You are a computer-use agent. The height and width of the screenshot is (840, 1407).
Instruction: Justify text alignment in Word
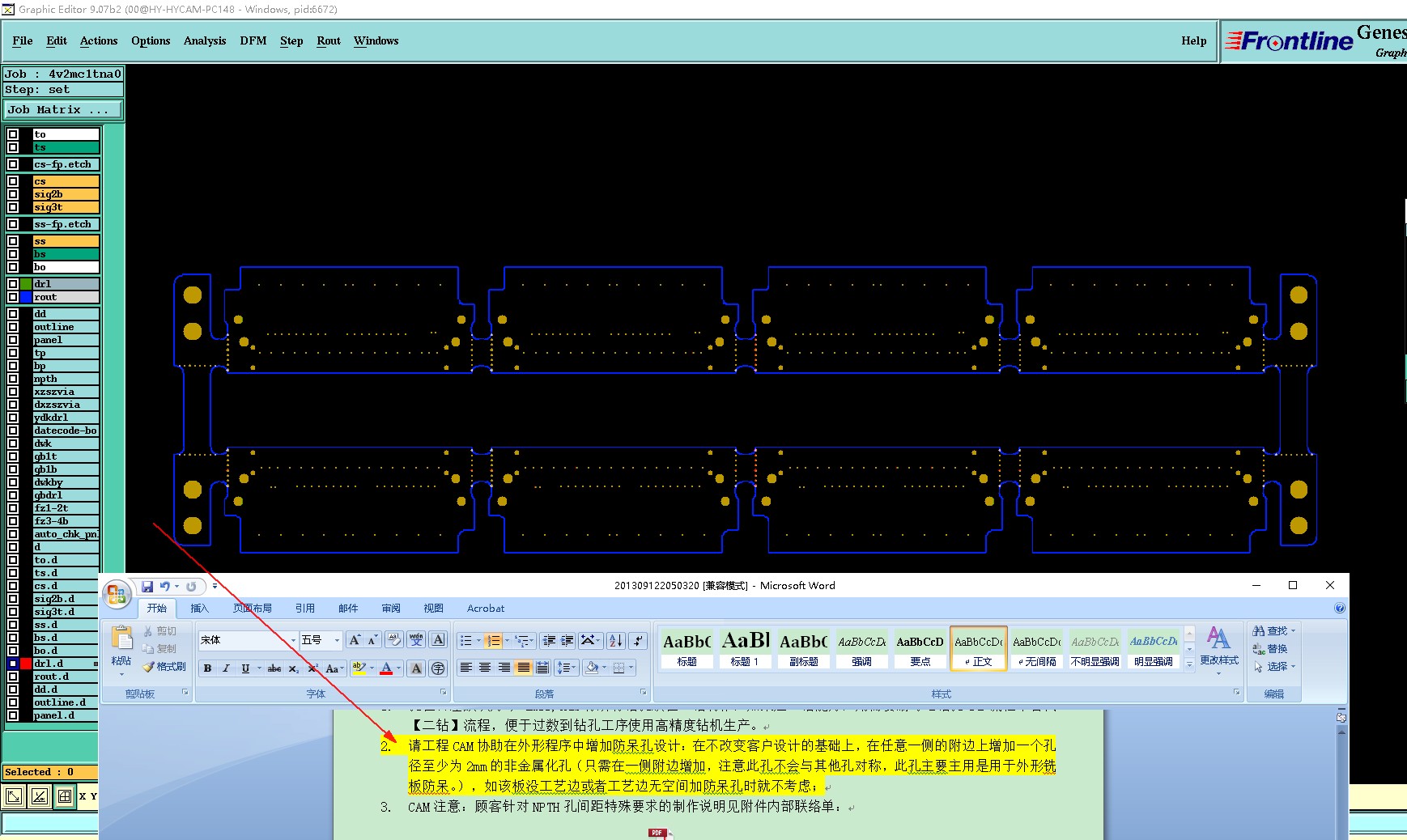tap(524, 668)
